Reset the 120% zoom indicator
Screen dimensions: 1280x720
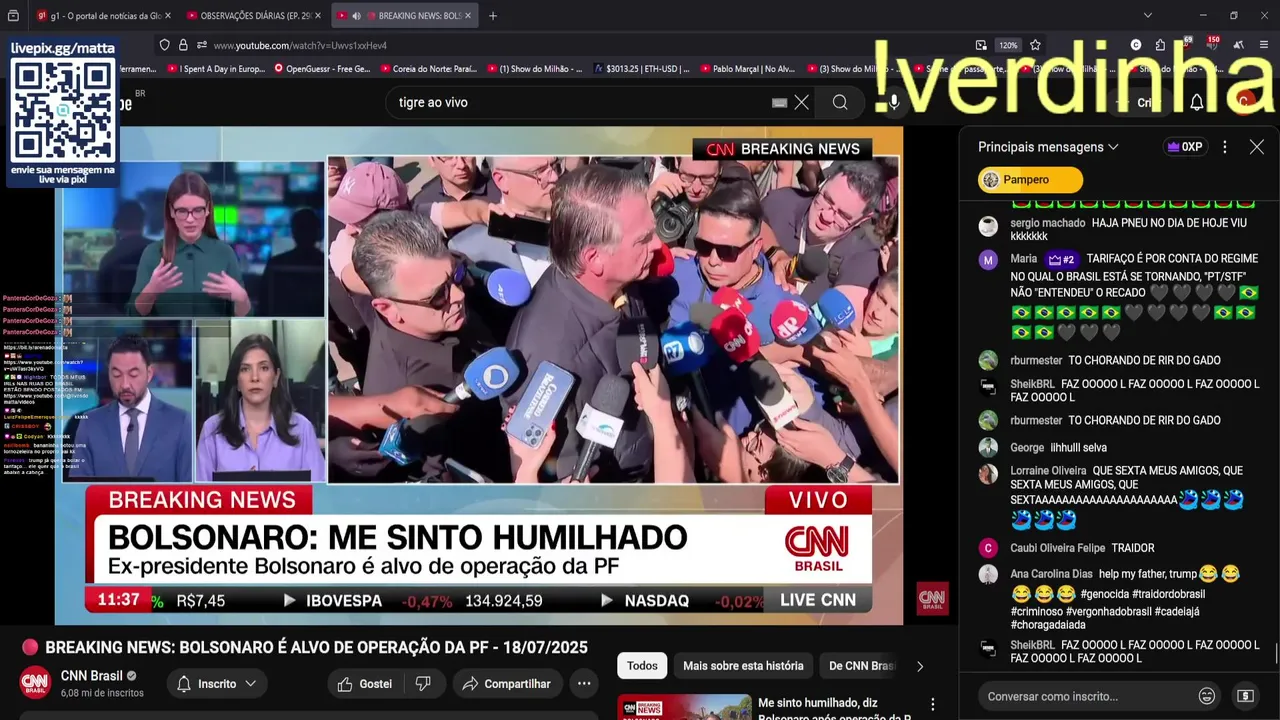(1008, 45)
